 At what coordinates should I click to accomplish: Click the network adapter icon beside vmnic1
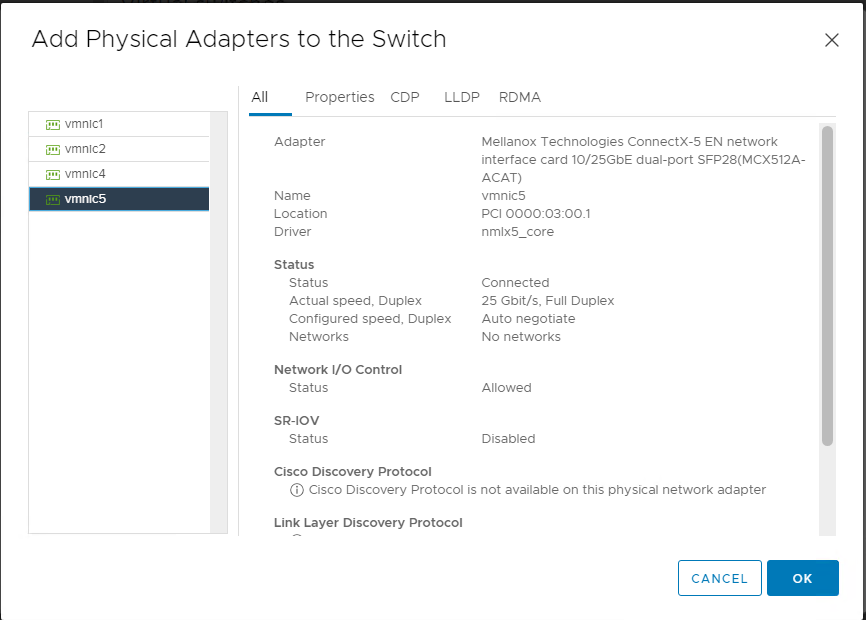(52, 124)
